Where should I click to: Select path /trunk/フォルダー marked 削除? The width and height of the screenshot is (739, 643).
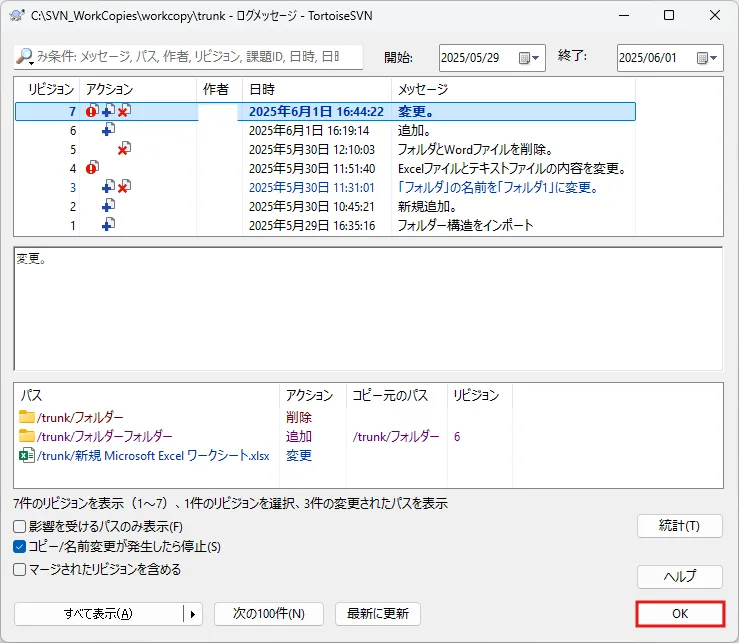point(80,418)
